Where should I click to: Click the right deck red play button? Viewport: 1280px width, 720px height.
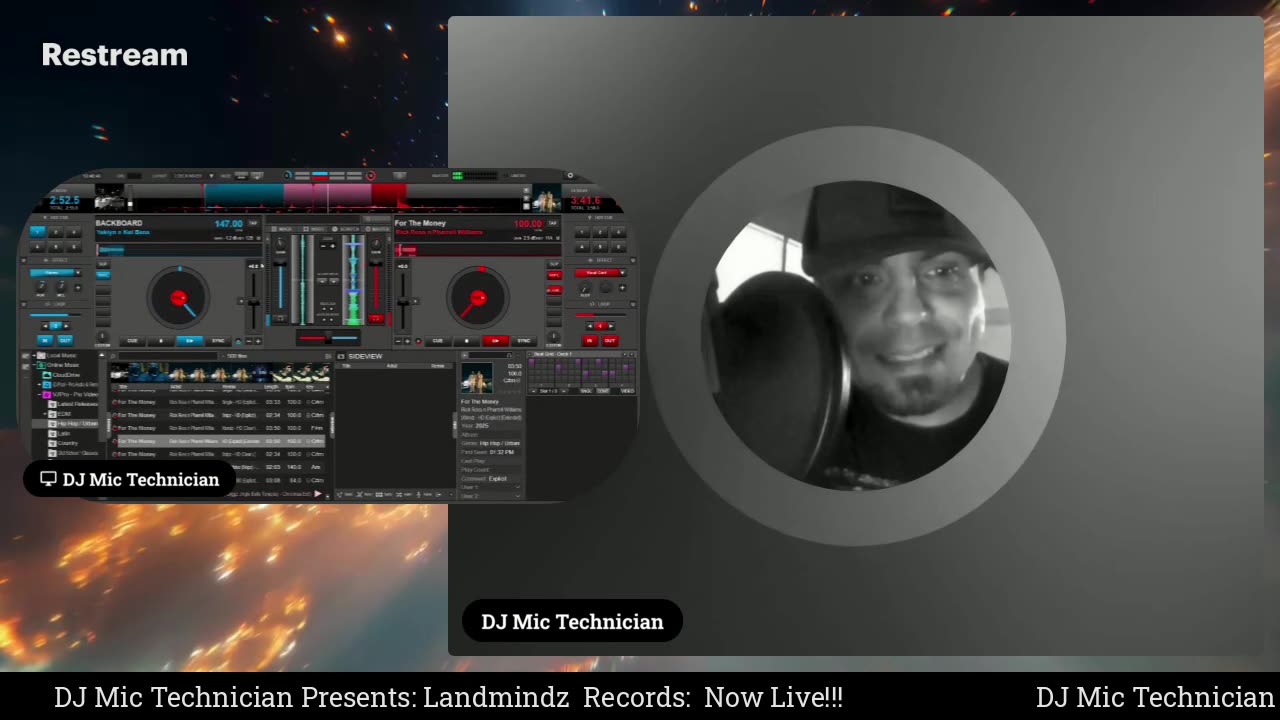[496, 341]
